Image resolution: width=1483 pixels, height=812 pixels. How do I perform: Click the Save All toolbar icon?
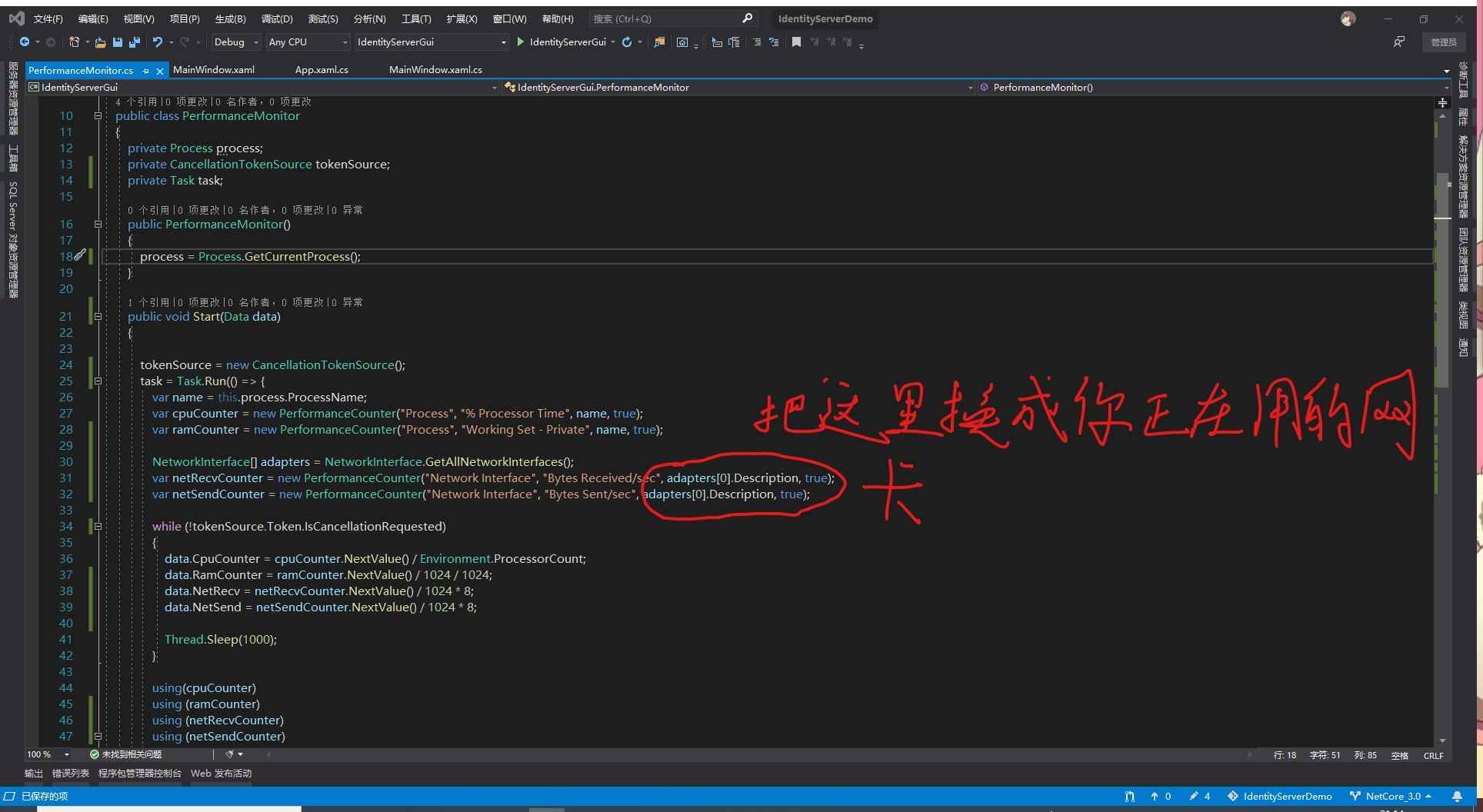135,42
